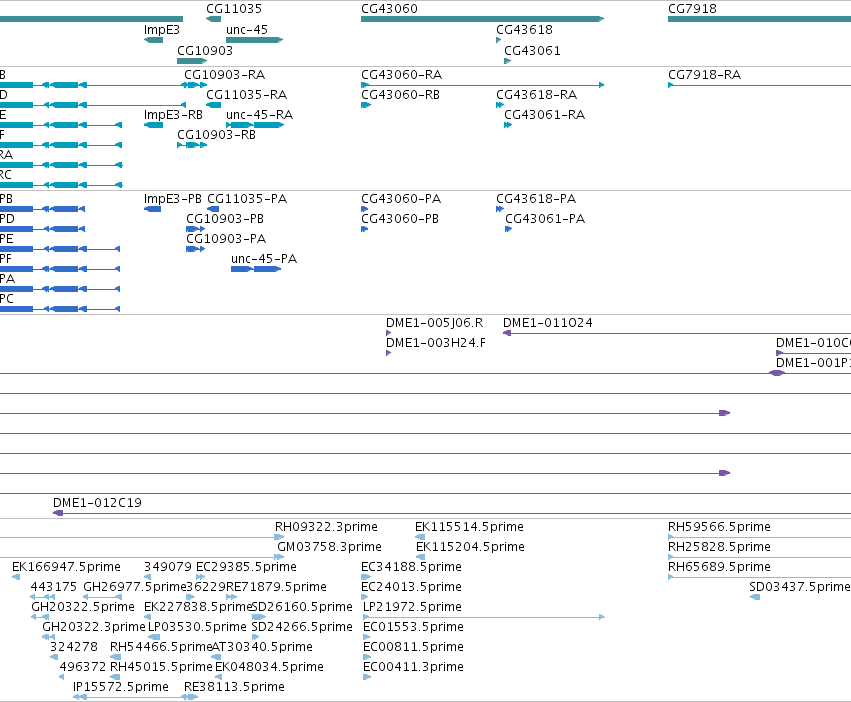Click protein CG43618-PA
851x702 pixels.
(x=536, y=199)
